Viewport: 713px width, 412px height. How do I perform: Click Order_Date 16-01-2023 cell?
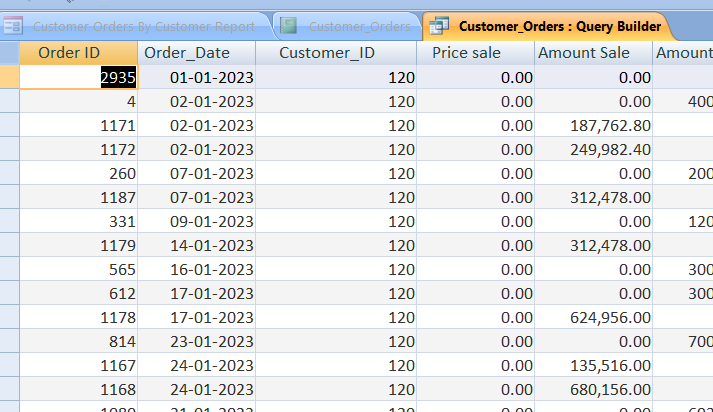[196, 270]
